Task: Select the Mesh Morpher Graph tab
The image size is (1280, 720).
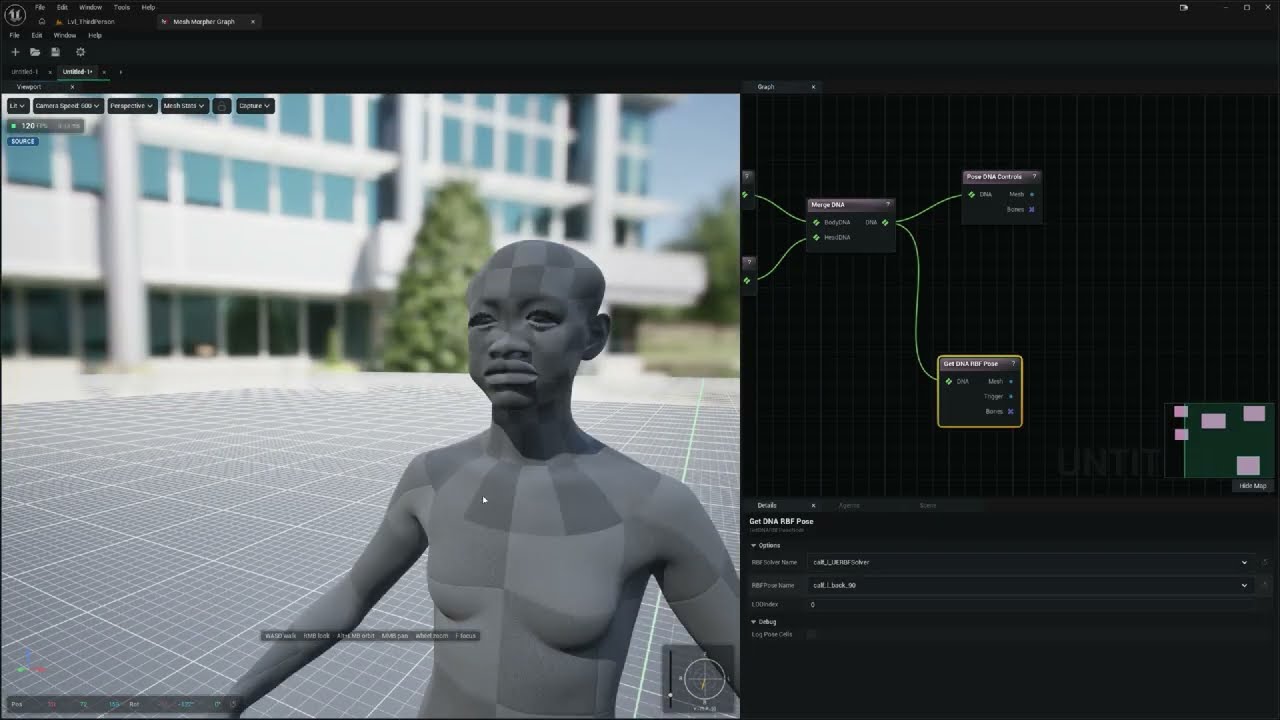Action: (204, 21)
